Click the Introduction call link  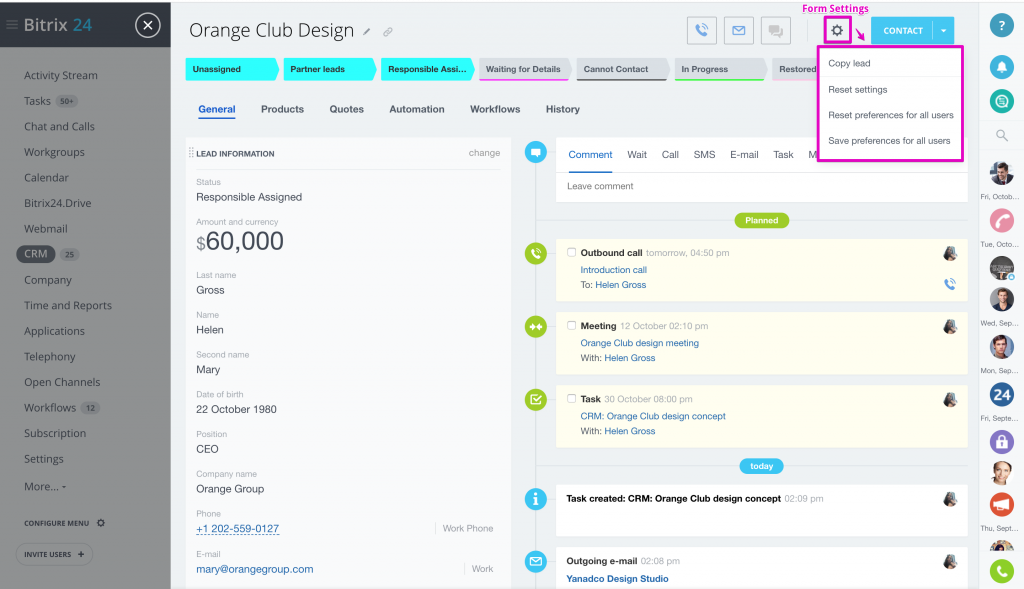click(x=613, y=270)
